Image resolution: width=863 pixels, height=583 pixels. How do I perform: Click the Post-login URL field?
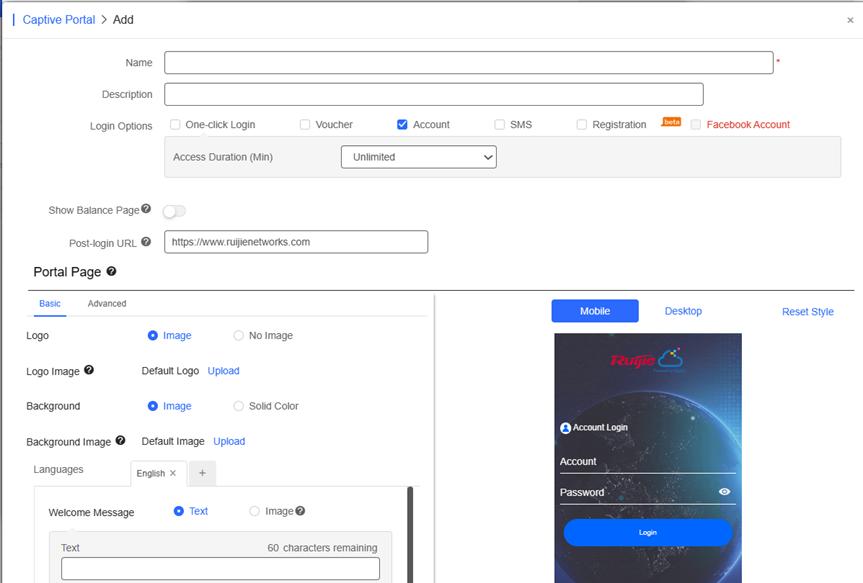[x=296, y=242]
